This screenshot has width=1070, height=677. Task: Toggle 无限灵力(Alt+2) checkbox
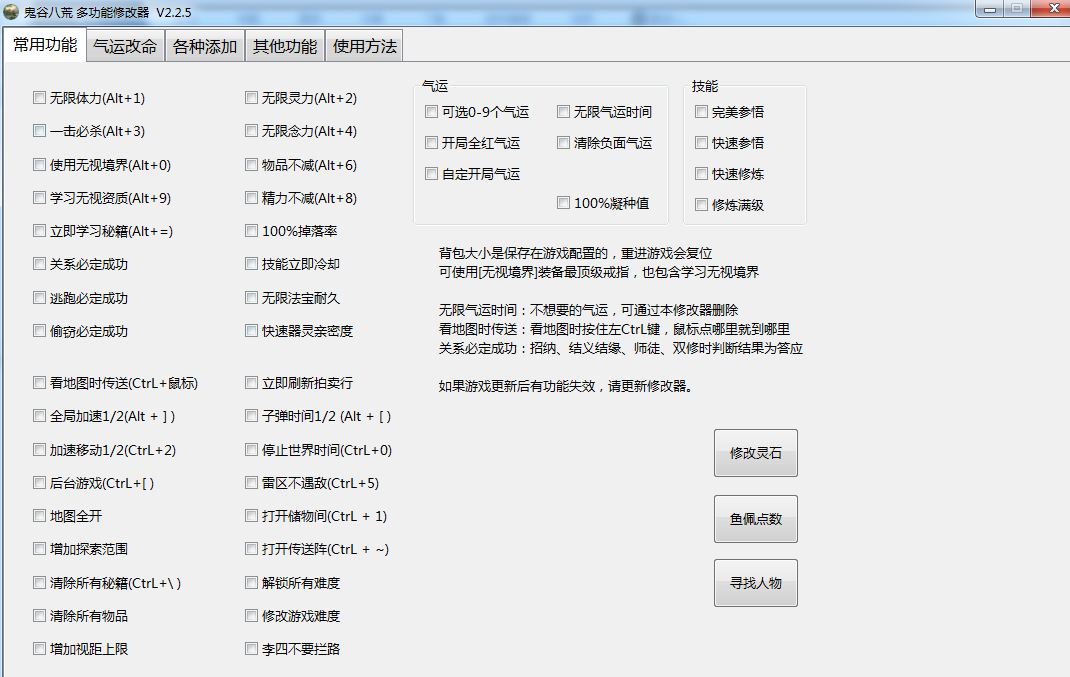[252, 98]
